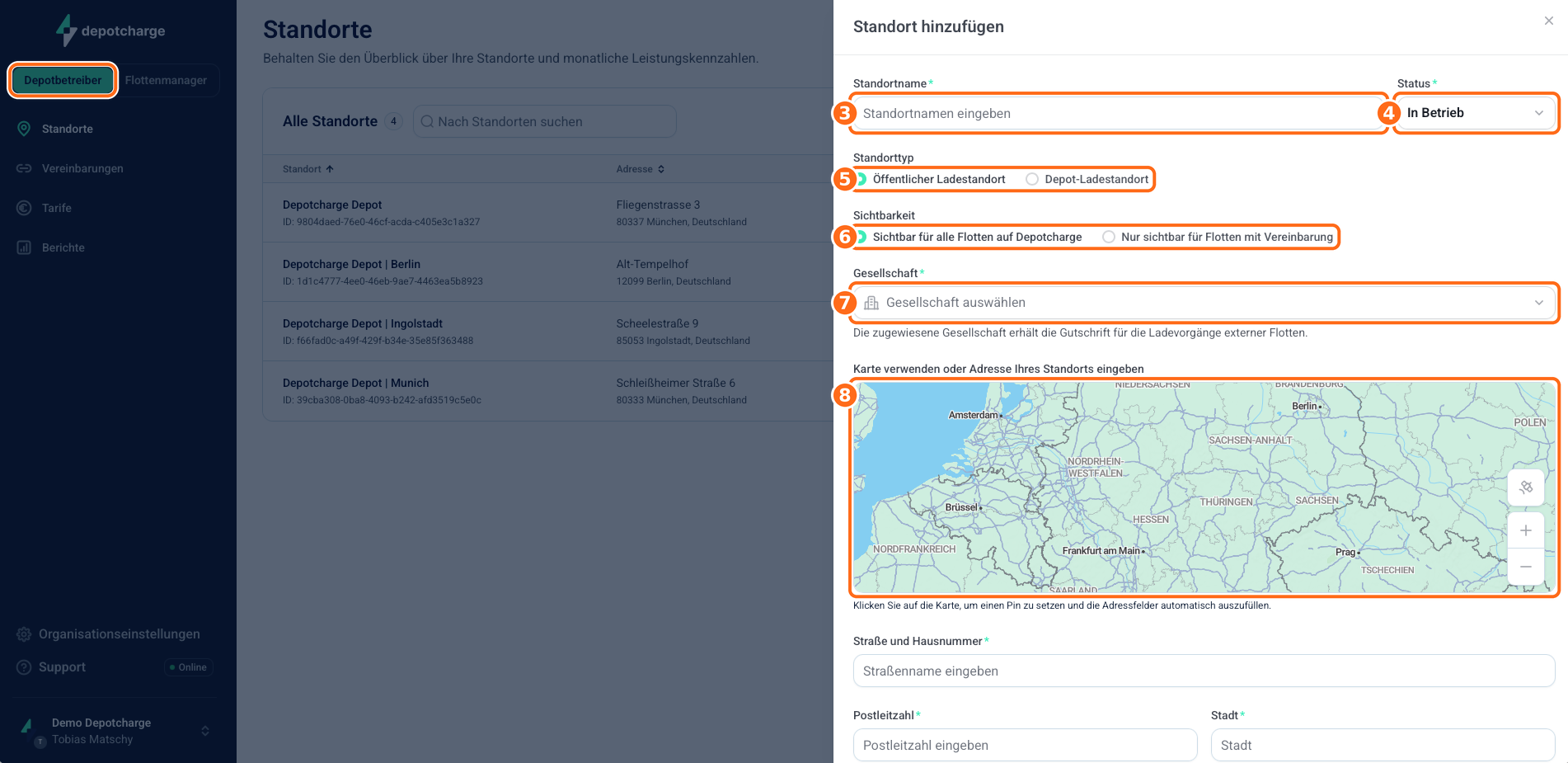This screenshot has width=1568, height=763.
Task: Close the Standort hinzufügen panel
Action: tap(1549, 21)
